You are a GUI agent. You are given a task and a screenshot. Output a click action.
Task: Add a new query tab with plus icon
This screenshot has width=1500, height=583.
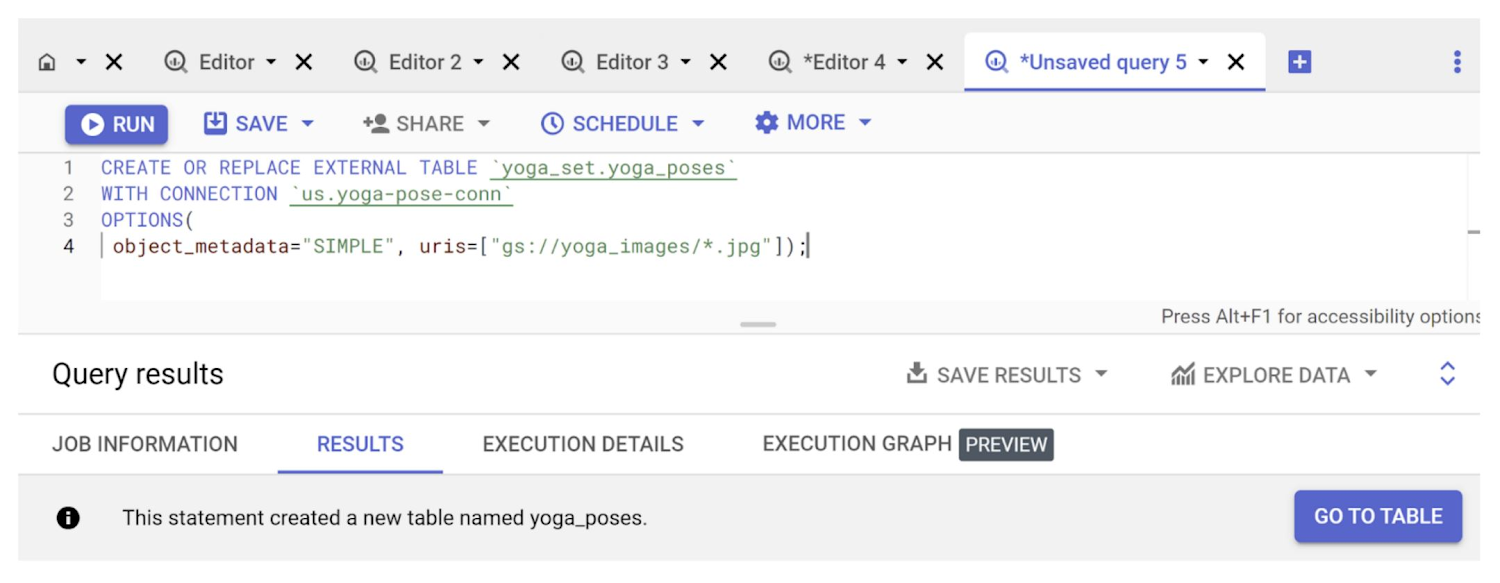coord(1299,62)
